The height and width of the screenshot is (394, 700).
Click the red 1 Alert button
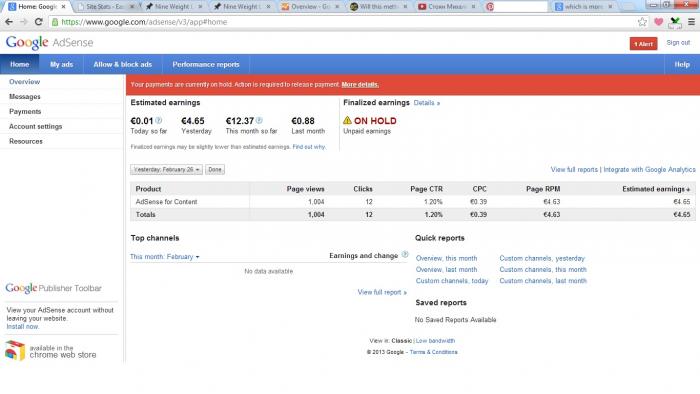[x=643, y=44]
